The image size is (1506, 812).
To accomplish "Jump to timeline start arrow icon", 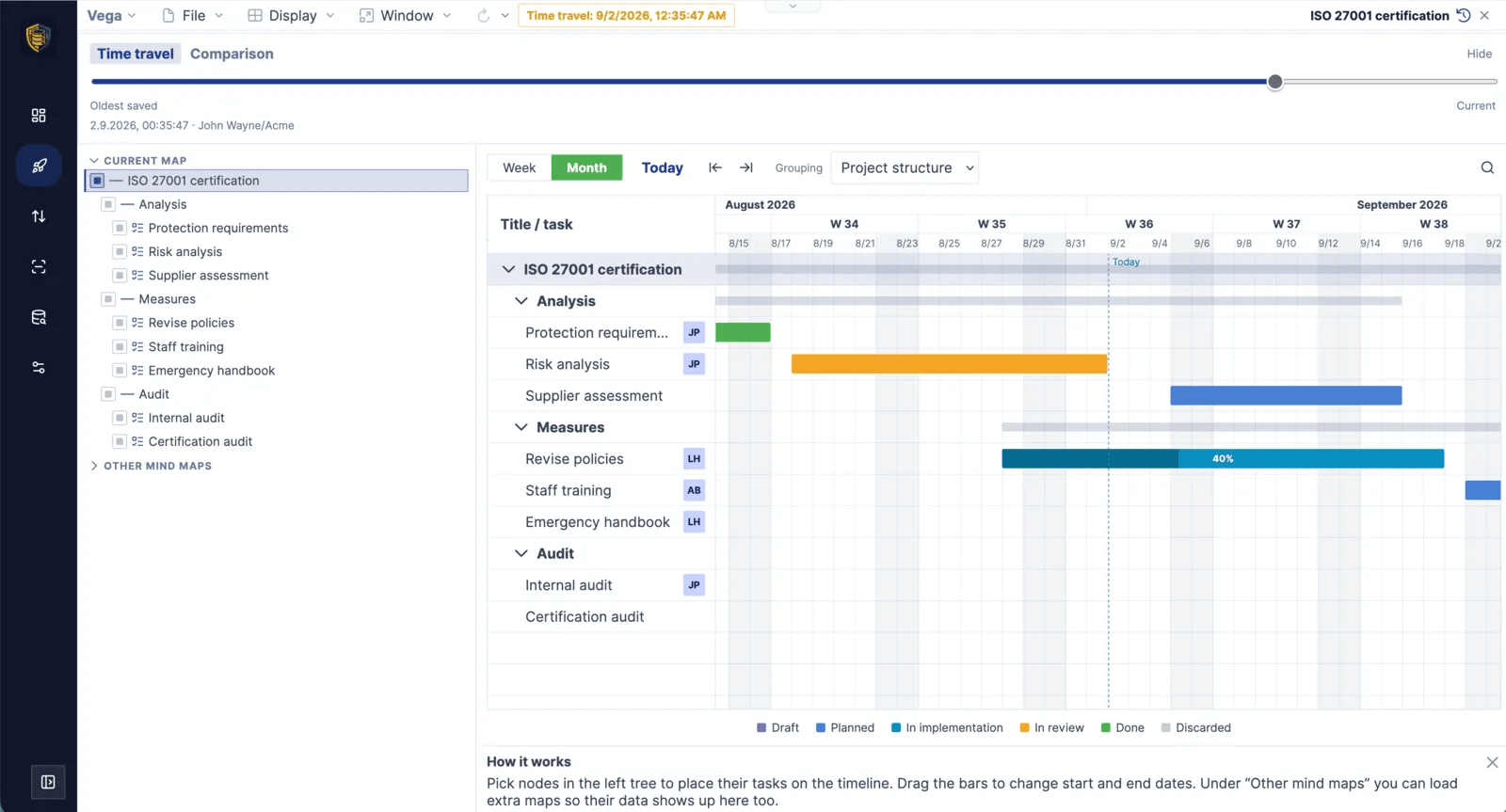I will (715, 167).
